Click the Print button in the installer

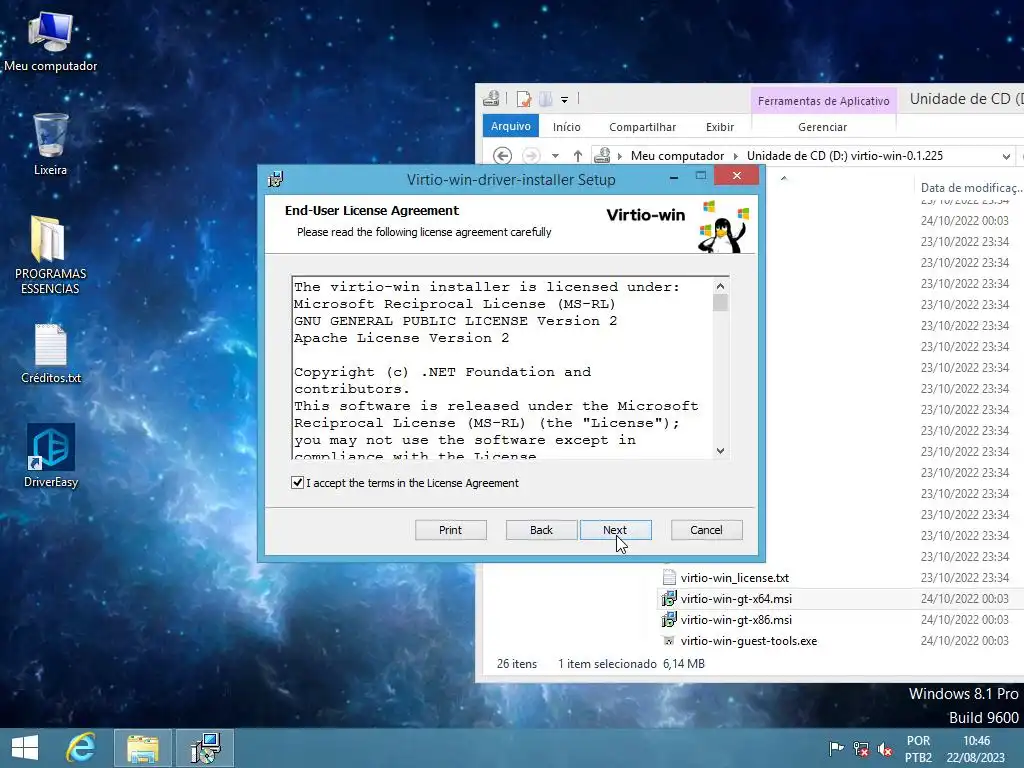pos(451,530)
